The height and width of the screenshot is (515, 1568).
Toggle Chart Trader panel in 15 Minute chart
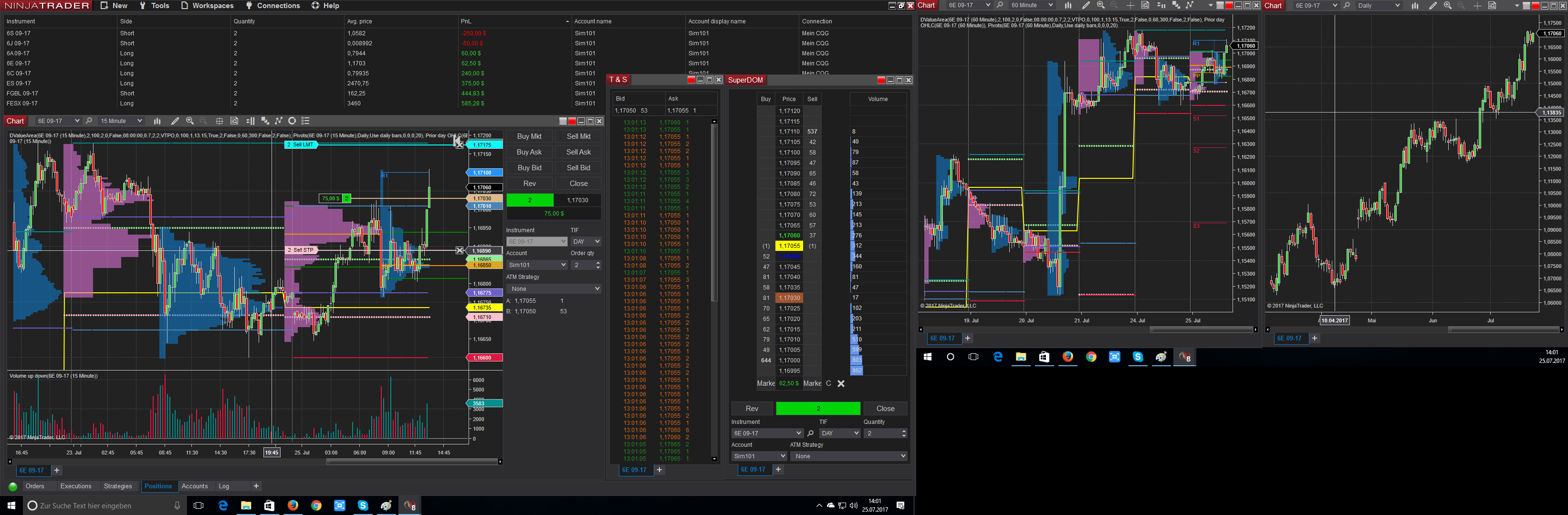pos(250,121)
